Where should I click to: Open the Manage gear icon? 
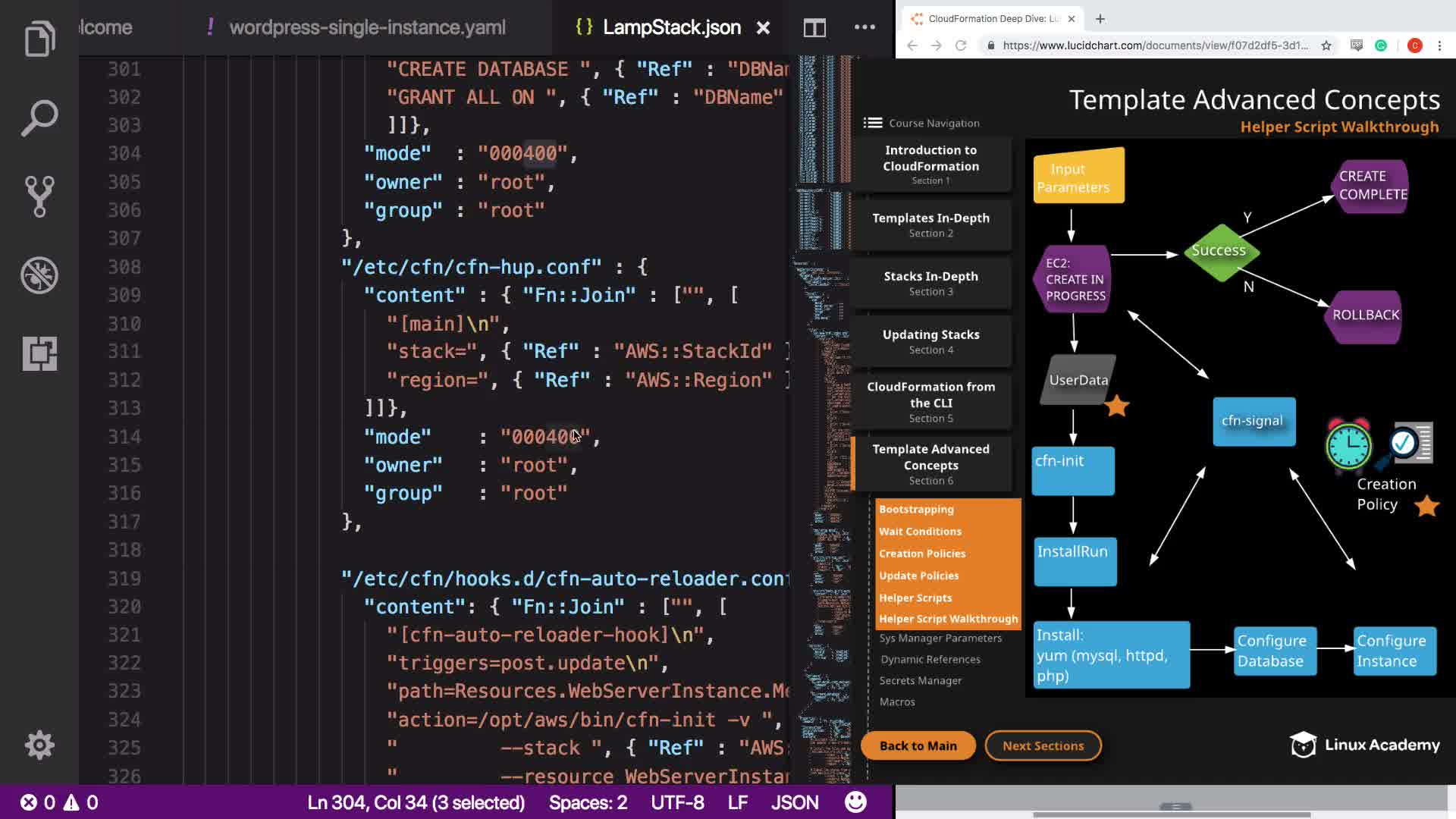[39, 745]
